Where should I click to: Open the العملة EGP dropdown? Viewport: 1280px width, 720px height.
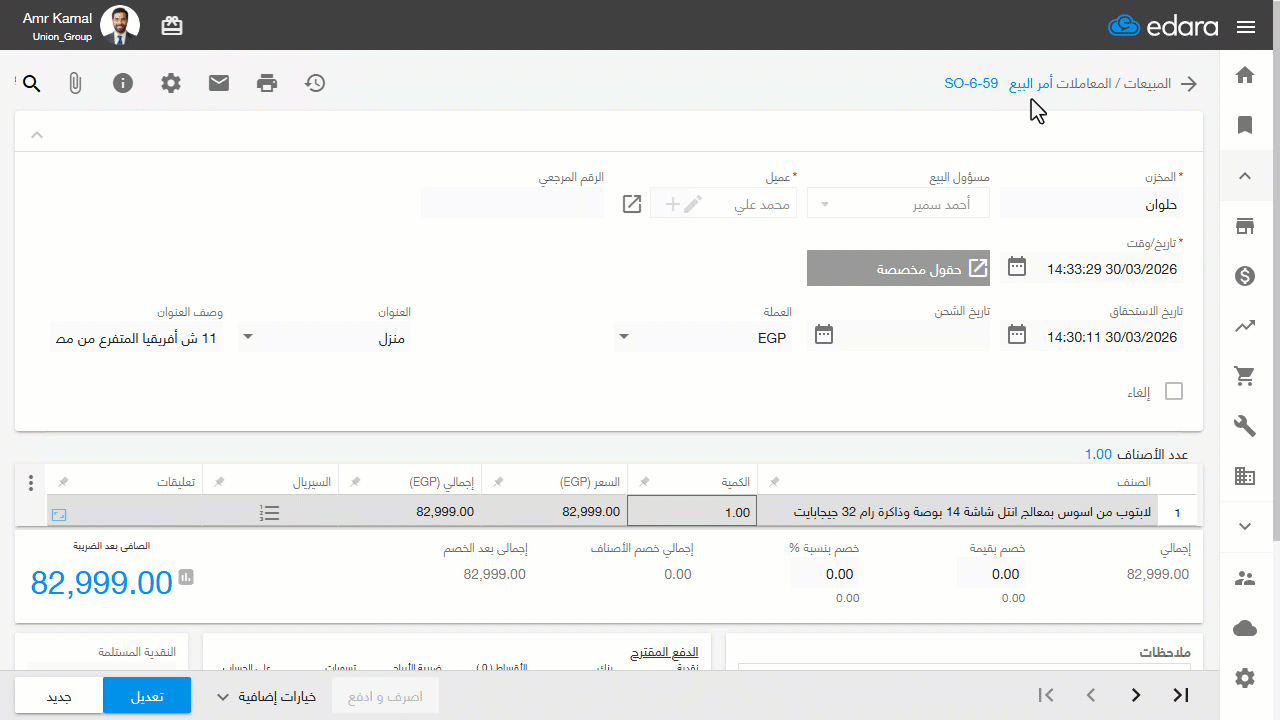(x=702, y=337)
